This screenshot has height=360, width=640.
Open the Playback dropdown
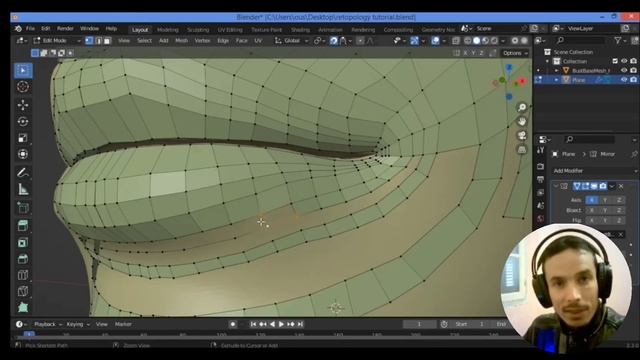48,324
